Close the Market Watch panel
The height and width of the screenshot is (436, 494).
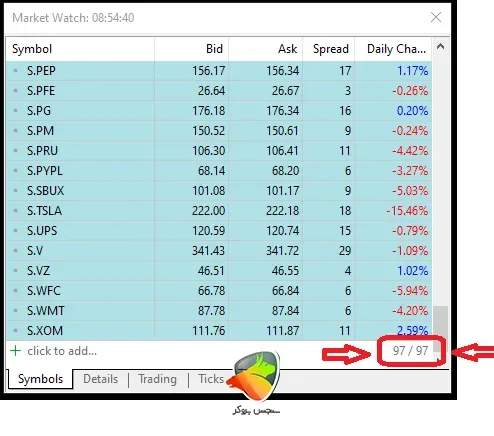click(x=436, y=17)
